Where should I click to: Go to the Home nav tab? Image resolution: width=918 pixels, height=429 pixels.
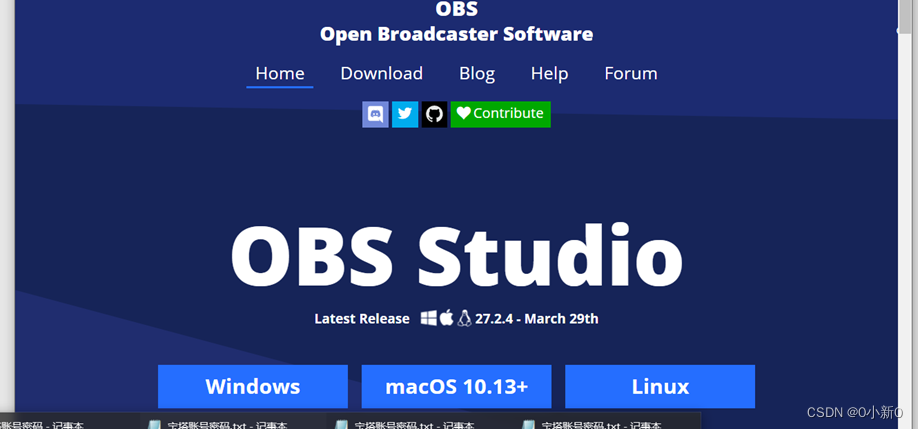pos(280,74)
